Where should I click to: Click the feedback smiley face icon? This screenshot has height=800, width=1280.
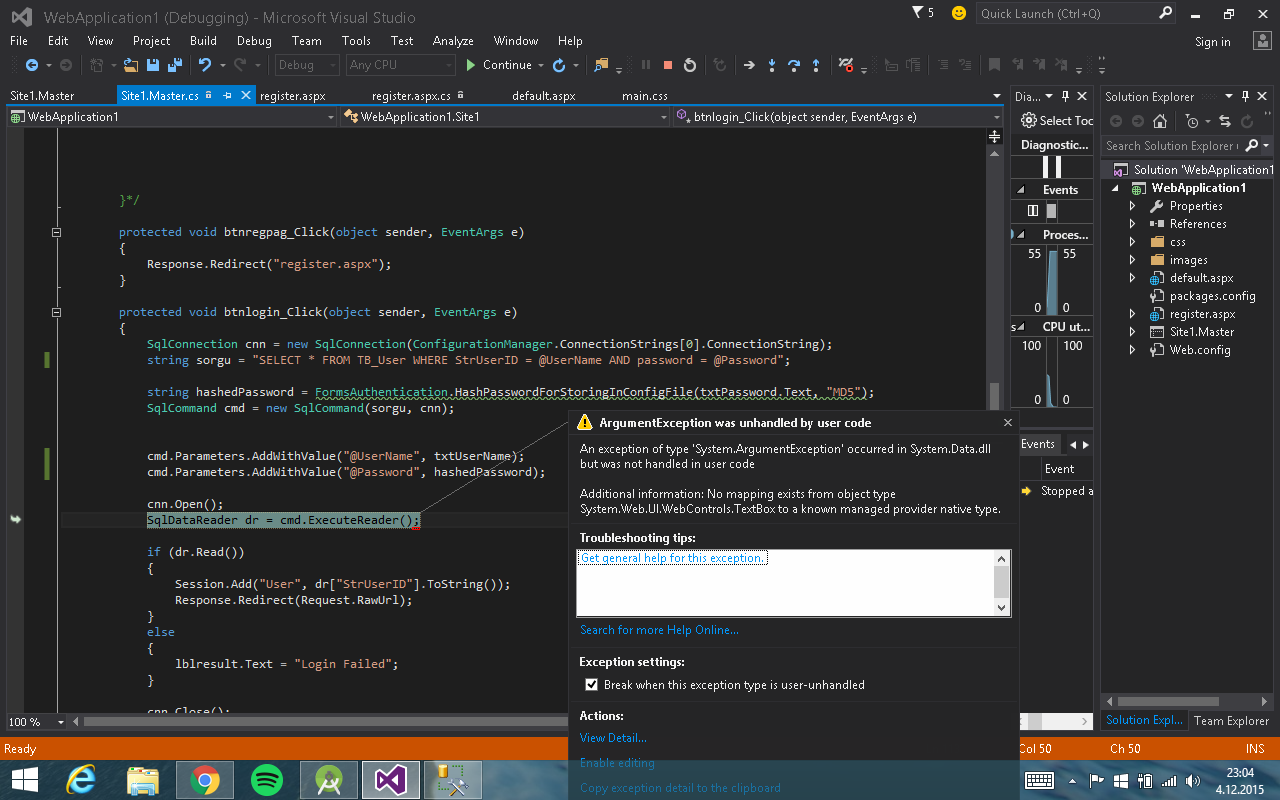coord(959,13)
